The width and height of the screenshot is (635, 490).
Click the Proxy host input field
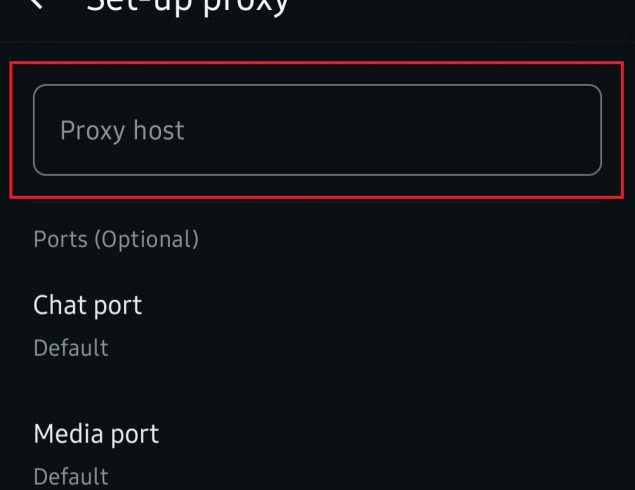[317, 130]
